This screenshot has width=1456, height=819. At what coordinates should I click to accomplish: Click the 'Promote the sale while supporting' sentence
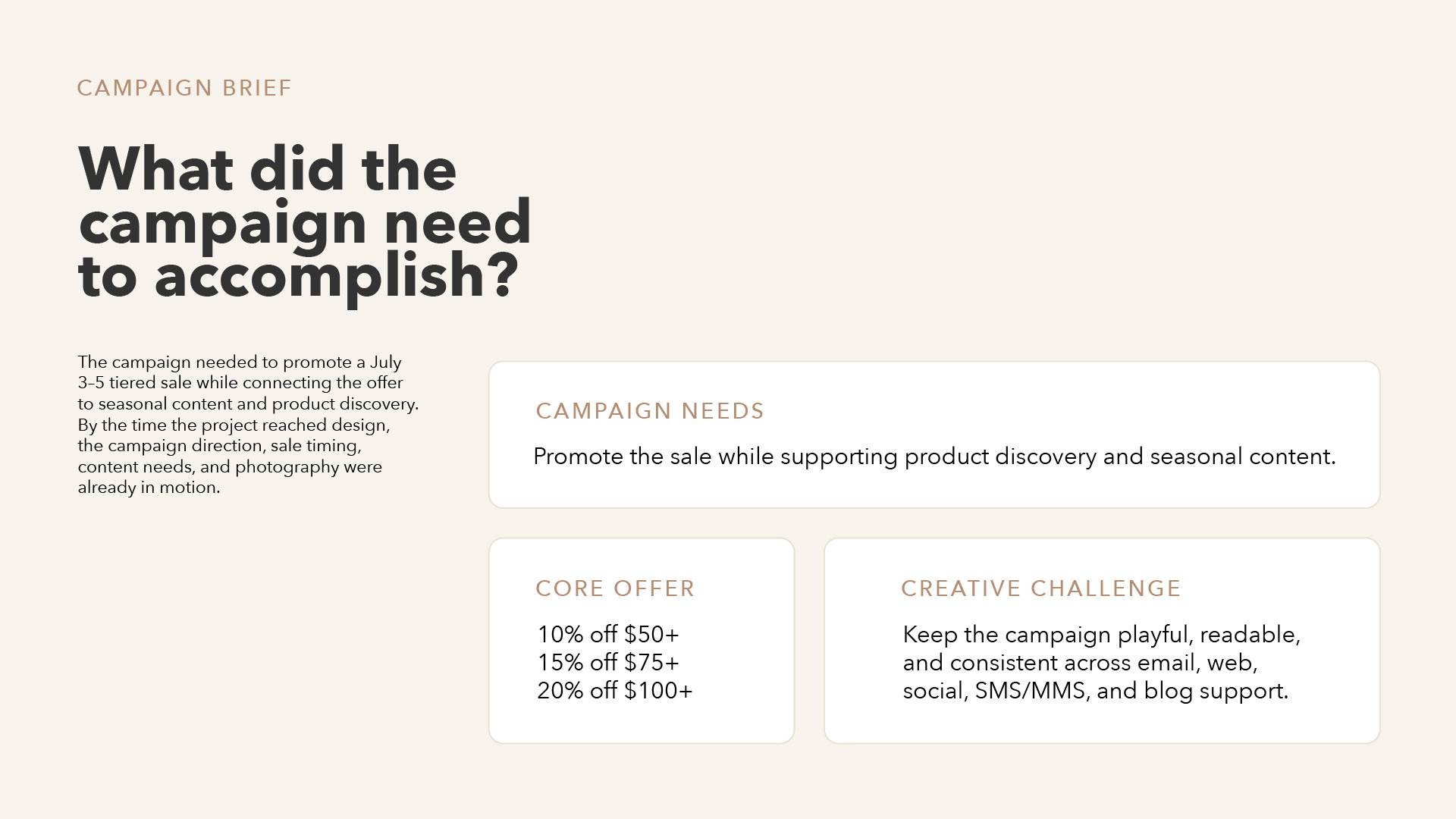pos(934,457)
